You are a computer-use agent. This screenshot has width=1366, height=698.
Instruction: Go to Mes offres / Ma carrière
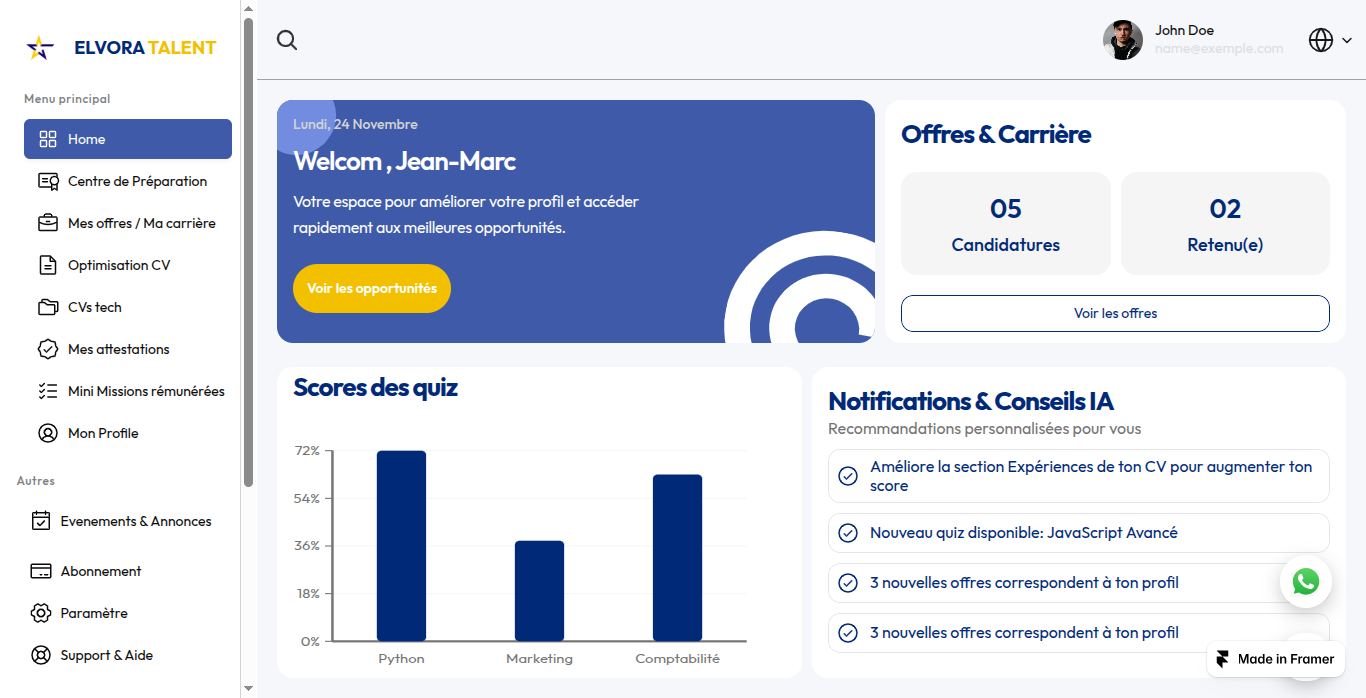[x=141, y=223]
